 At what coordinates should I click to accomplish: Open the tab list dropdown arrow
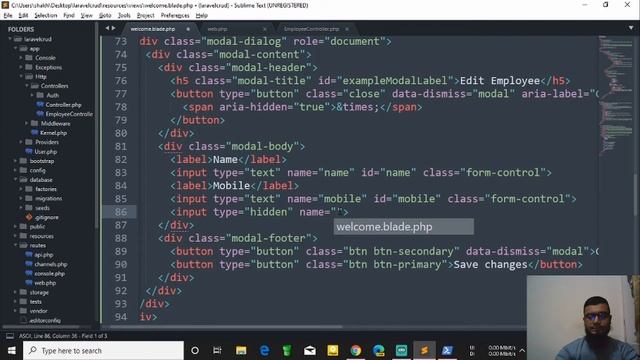(631, 28)
